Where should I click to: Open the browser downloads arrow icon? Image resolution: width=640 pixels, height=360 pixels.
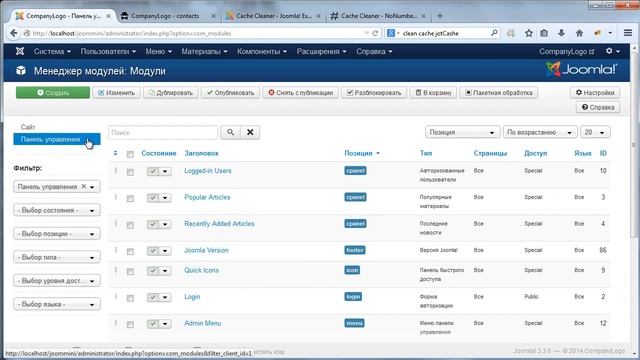click(562, 33)
